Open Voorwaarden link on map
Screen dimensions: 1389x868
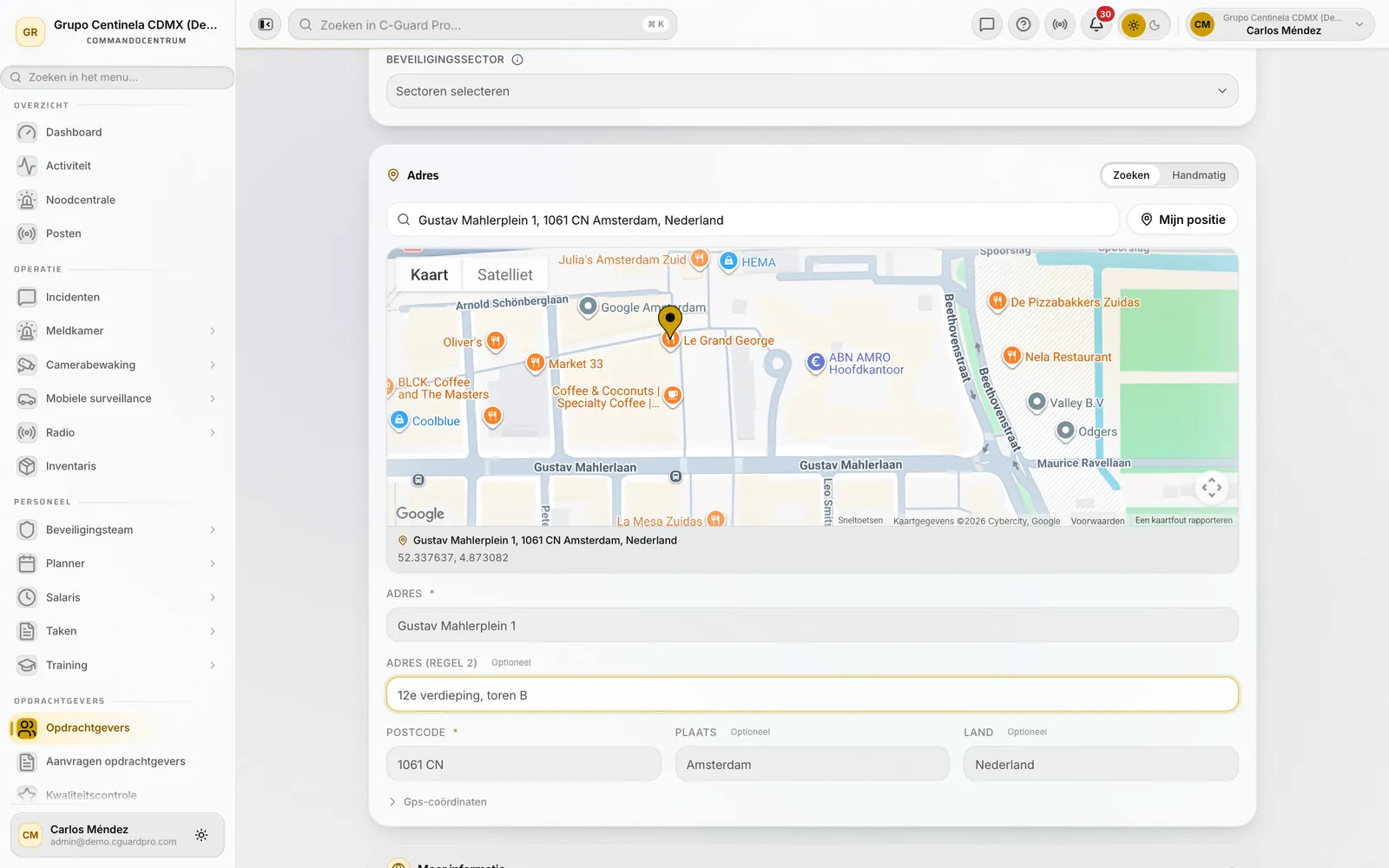pyautogui.click(x=1097, y=521)
